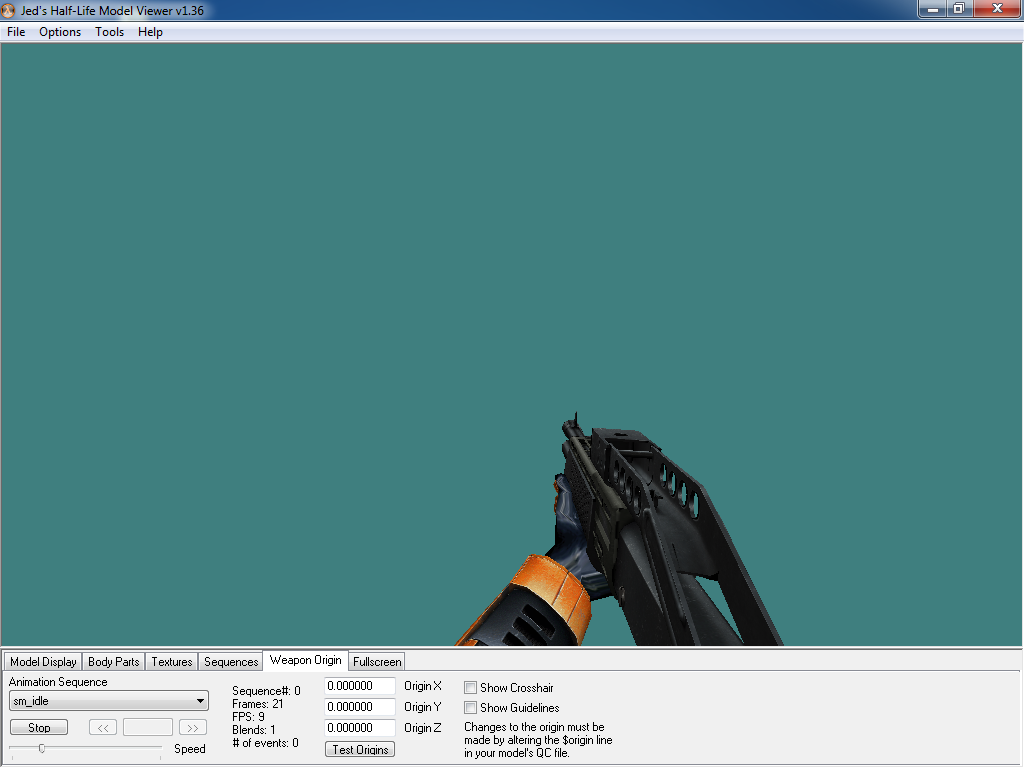Click the Origin X value field
This screenshot has width=1024, height=768.
click(x=360, y=686)
